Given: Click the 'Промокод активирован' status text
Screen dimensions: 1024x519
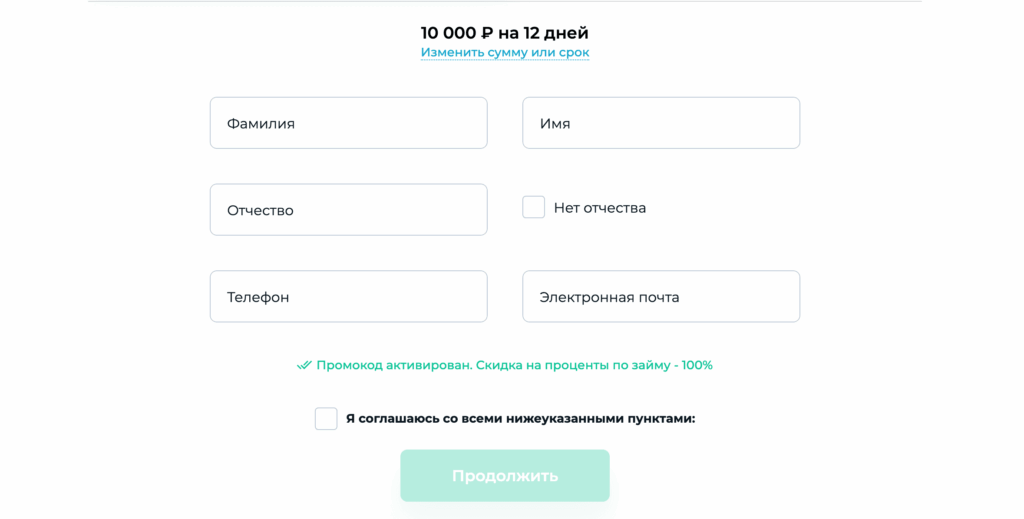Looking at the screenshot, I should [393, 366].
